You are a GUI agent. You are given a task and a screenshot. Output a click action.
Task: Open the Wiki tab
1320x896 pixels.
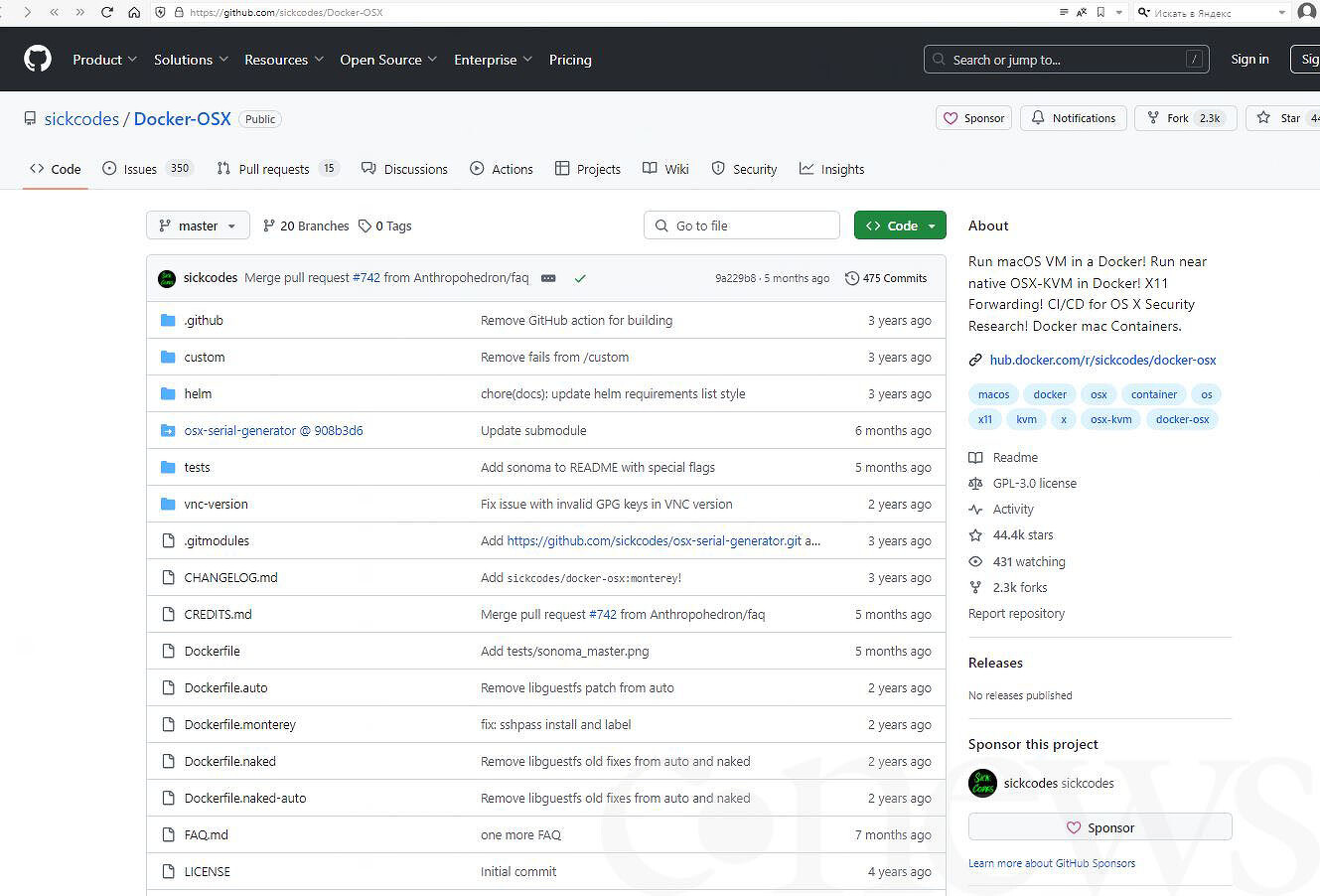click(x=665, y=169)
